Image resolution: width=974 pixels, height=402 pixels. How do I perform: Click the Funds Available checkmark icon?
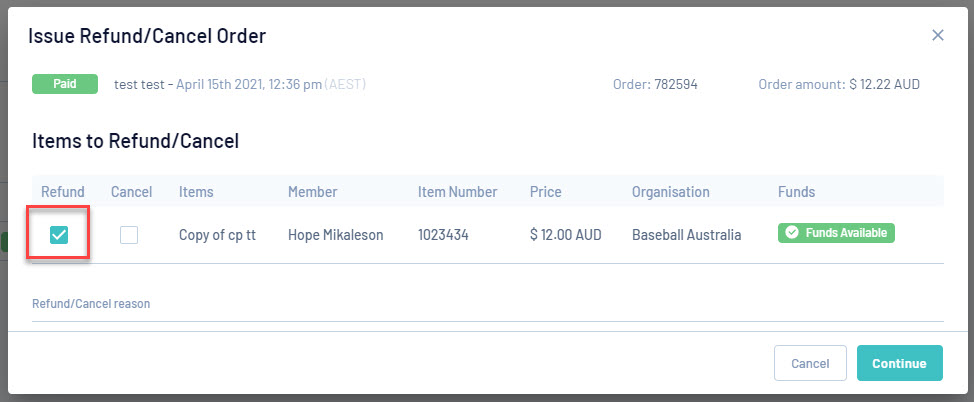[792, 233]
